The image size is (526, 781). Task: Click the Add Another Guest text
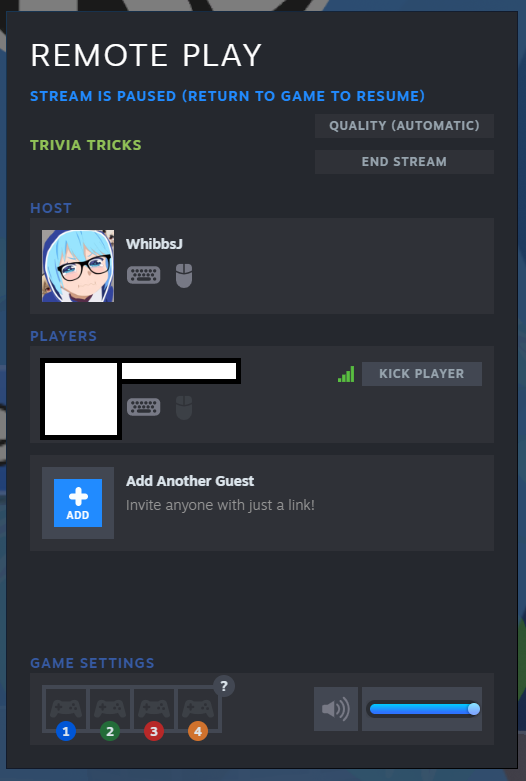coord(190,481)
